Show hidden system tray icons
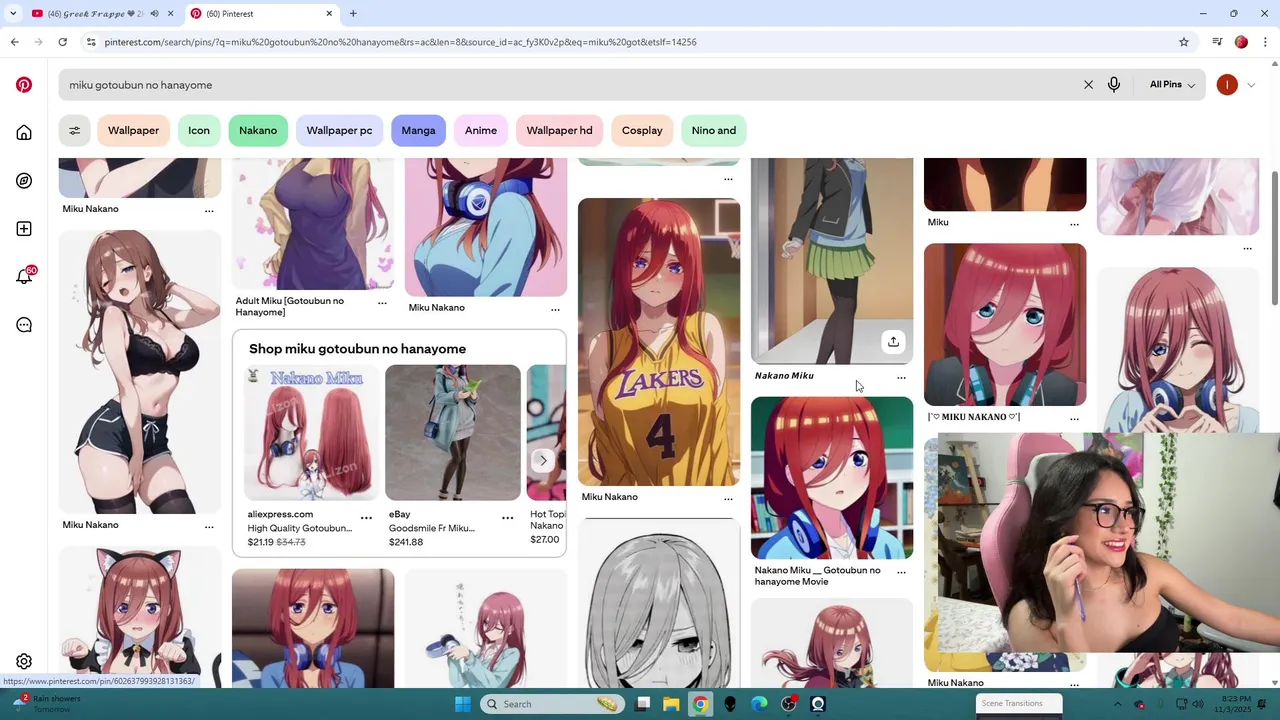1280x720 pixels. [x=1117, y=704]
